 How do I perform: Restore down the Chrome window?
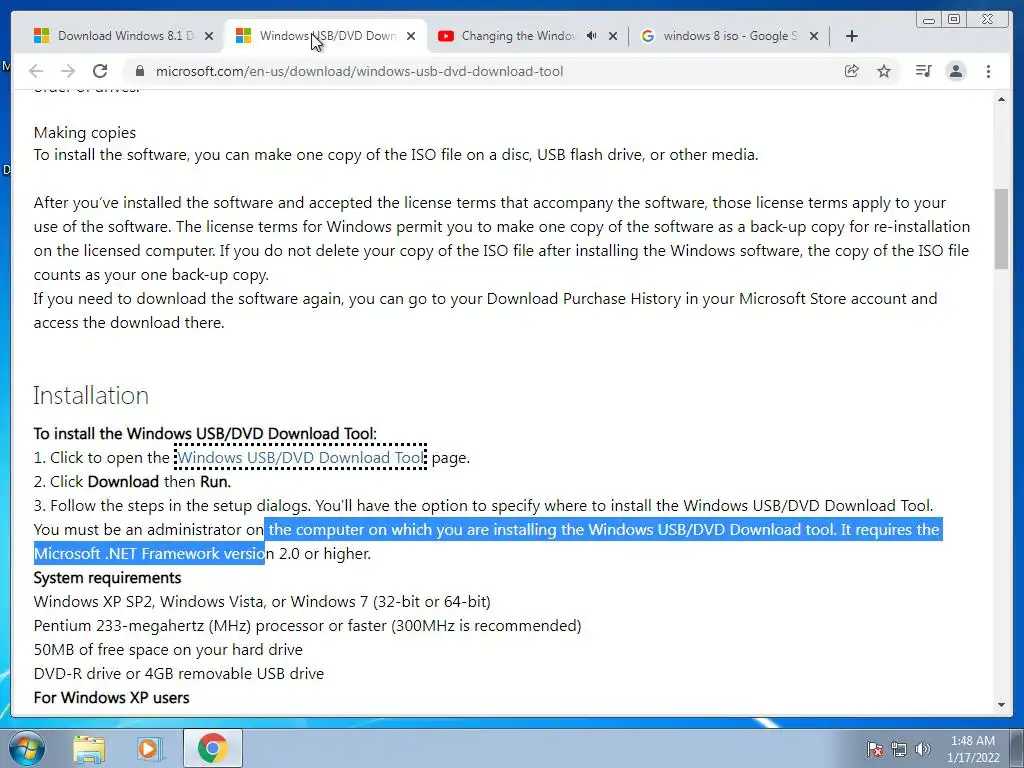tap(954, 20)
